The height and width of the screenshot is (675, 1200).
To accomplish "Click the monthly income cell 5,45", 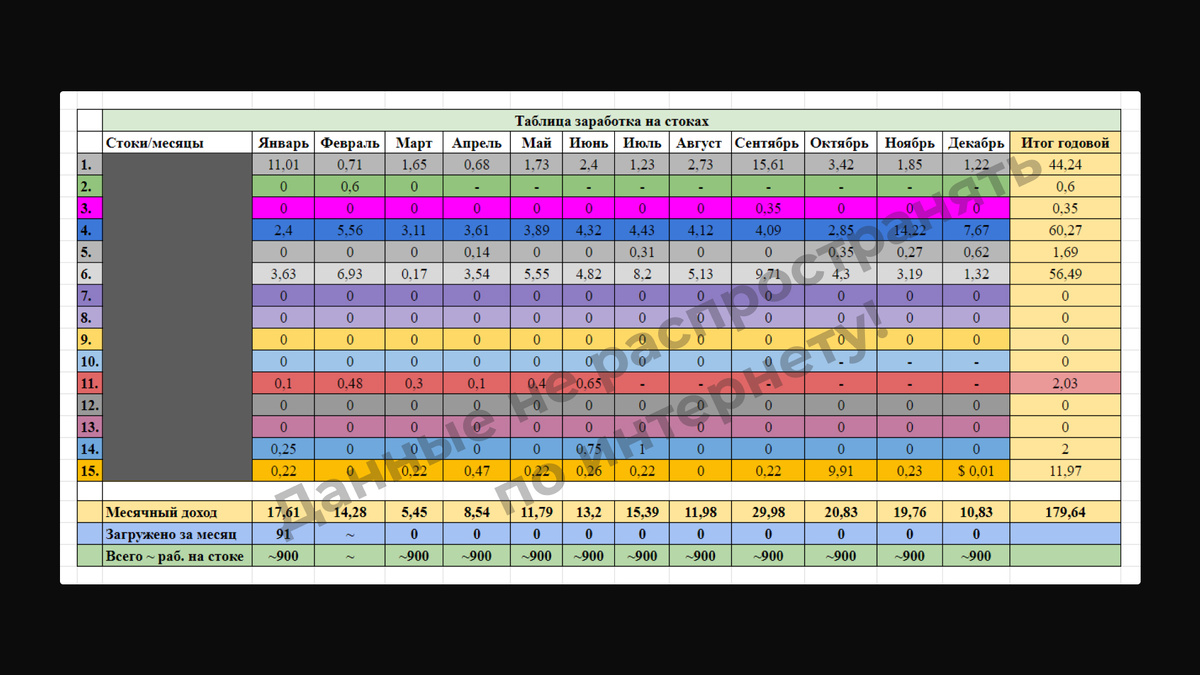I will tap(414, 512).
